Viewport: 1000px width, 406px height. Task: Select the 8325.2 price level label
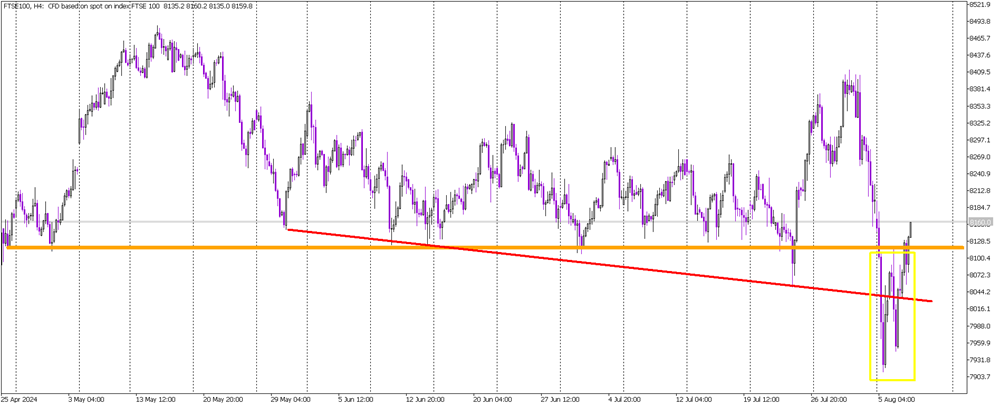point(979,123)
